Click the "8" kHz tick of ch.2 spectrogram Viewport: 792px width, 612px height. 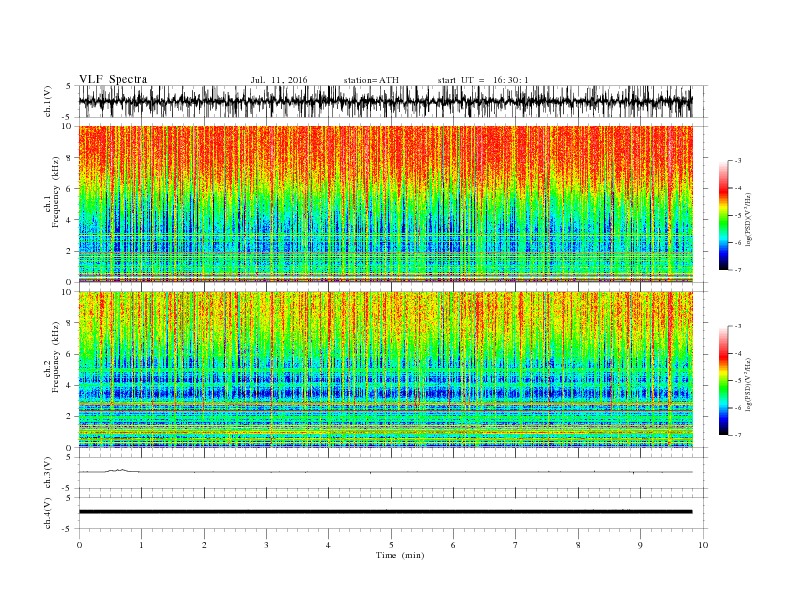70,323
